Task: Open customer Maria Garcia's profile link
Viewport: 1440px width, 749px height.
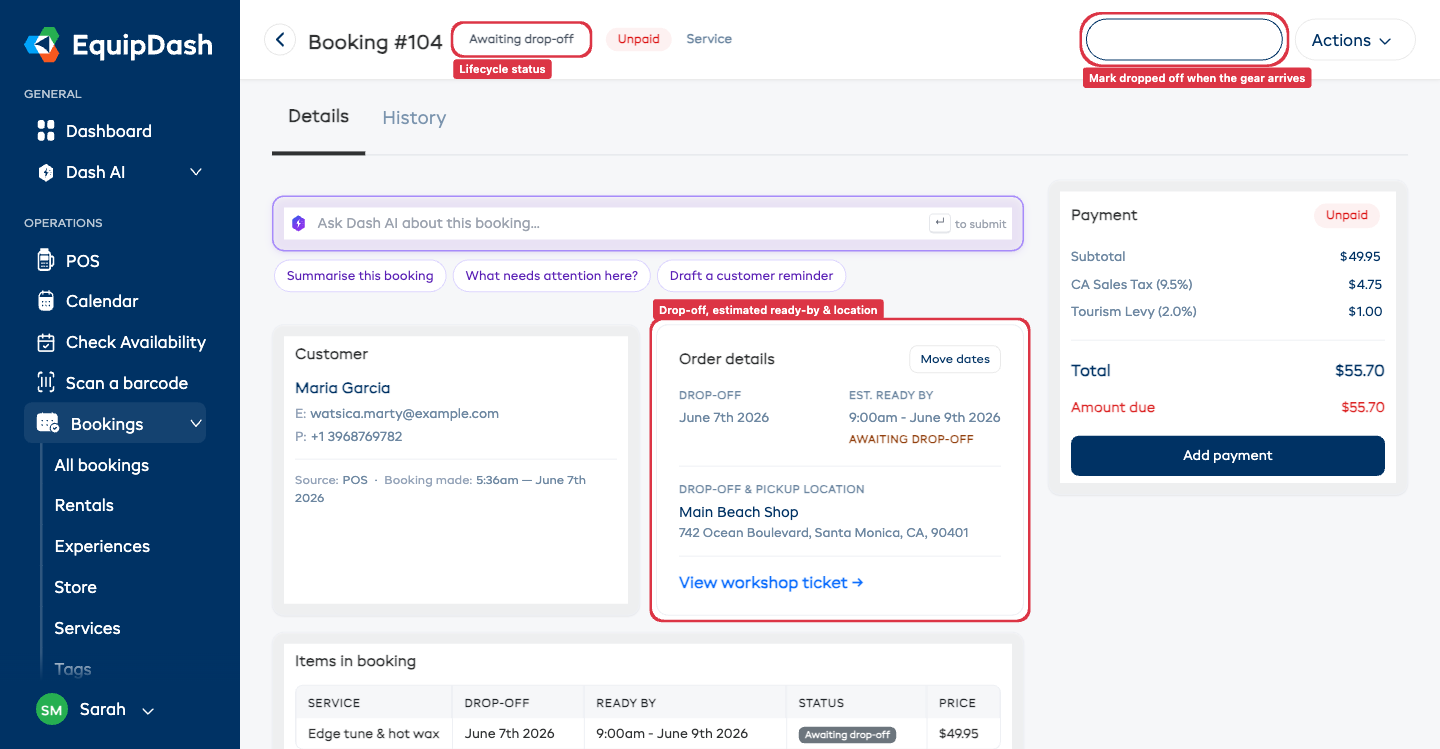Action: pyautogui.click(x=343, y=388)
